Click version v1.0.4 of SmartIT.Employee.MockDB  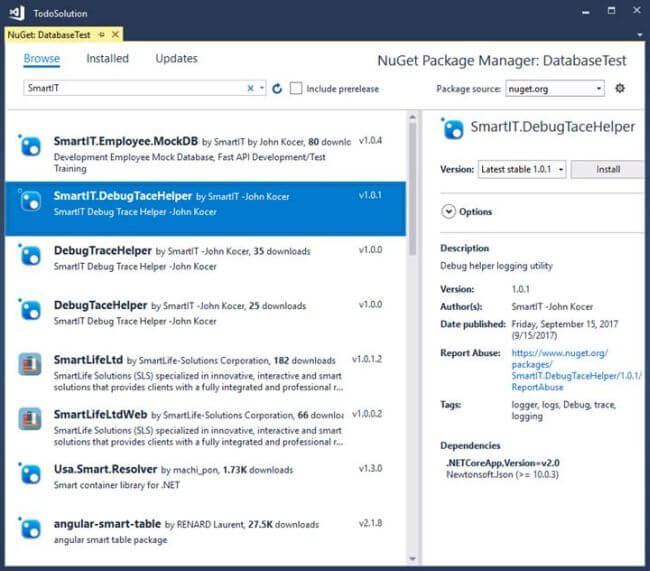[x=371, y=141]
